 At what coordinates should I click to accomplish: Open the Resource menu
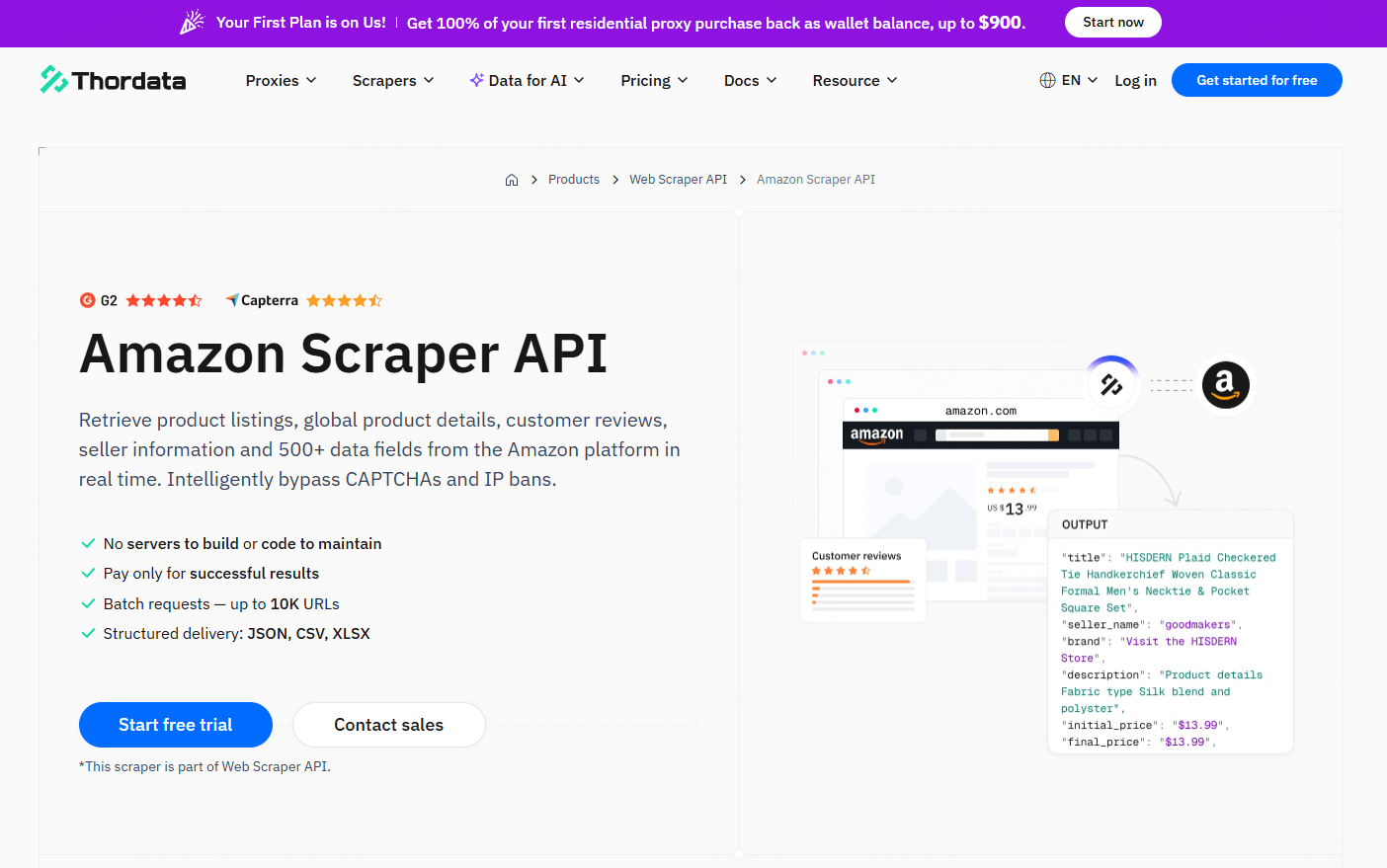click(x=854, y=80)
